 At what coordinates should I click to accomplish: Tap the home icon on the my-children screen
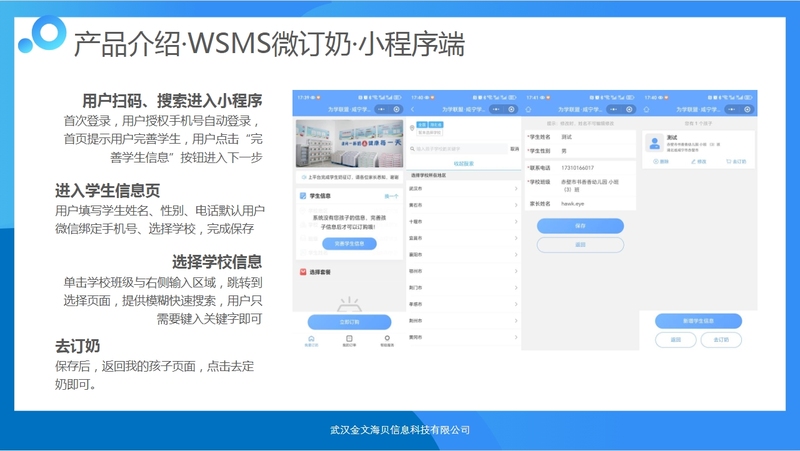[646, 109]
